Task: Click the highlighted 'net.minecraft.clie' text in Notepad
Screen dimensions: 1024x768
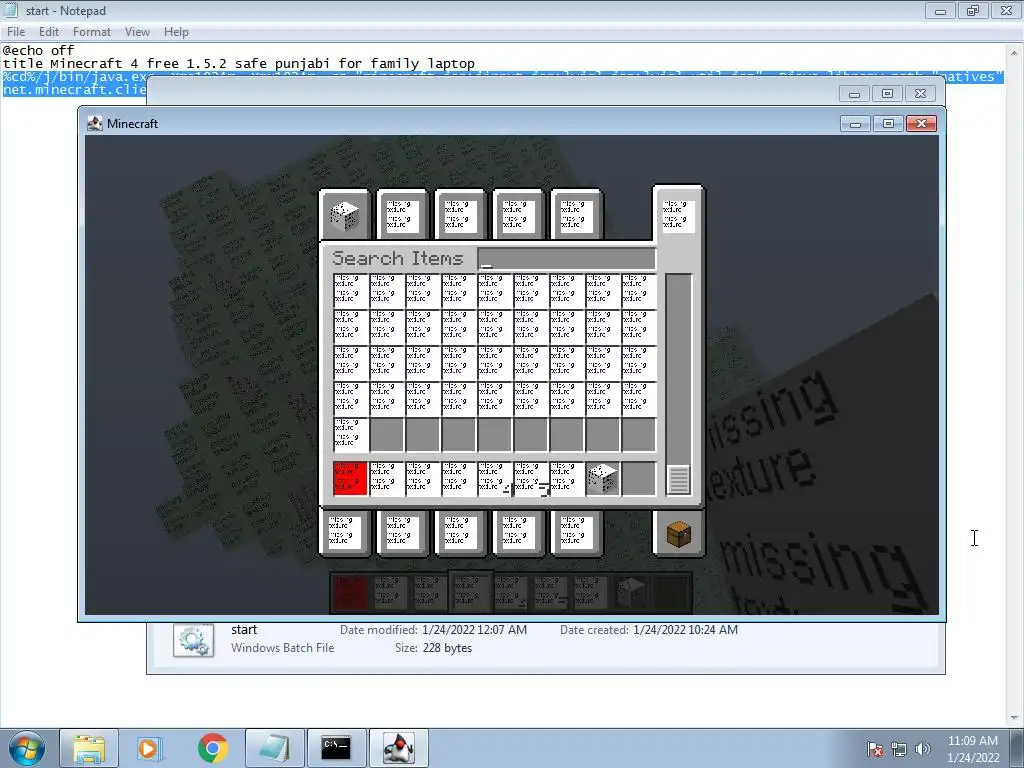Action: 74,89
